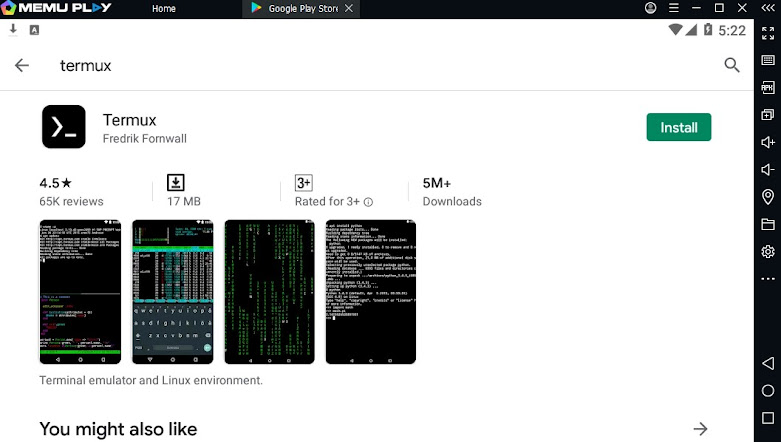The height and width of the screenshot is (442, 781).
Task: Open first Termux screenshot with code
Action: pos(80,292)
